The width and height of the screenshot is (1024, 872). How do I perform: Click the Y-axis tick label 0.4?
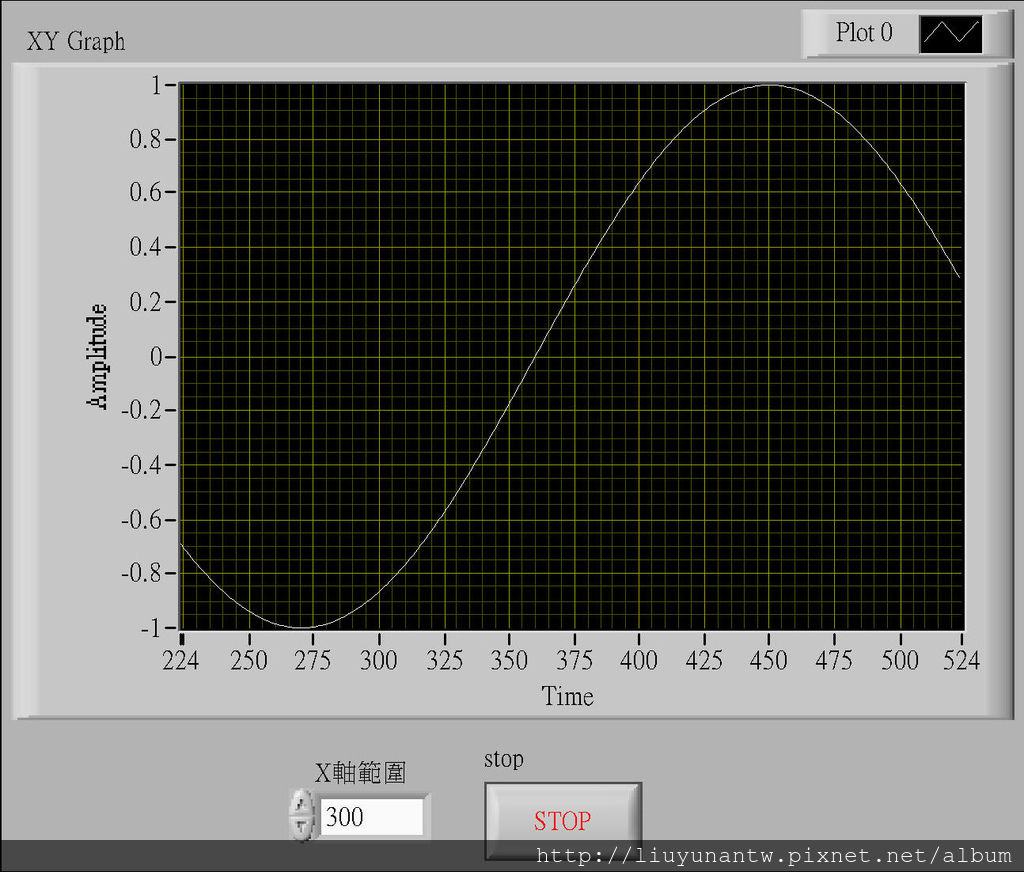[145, 247]
